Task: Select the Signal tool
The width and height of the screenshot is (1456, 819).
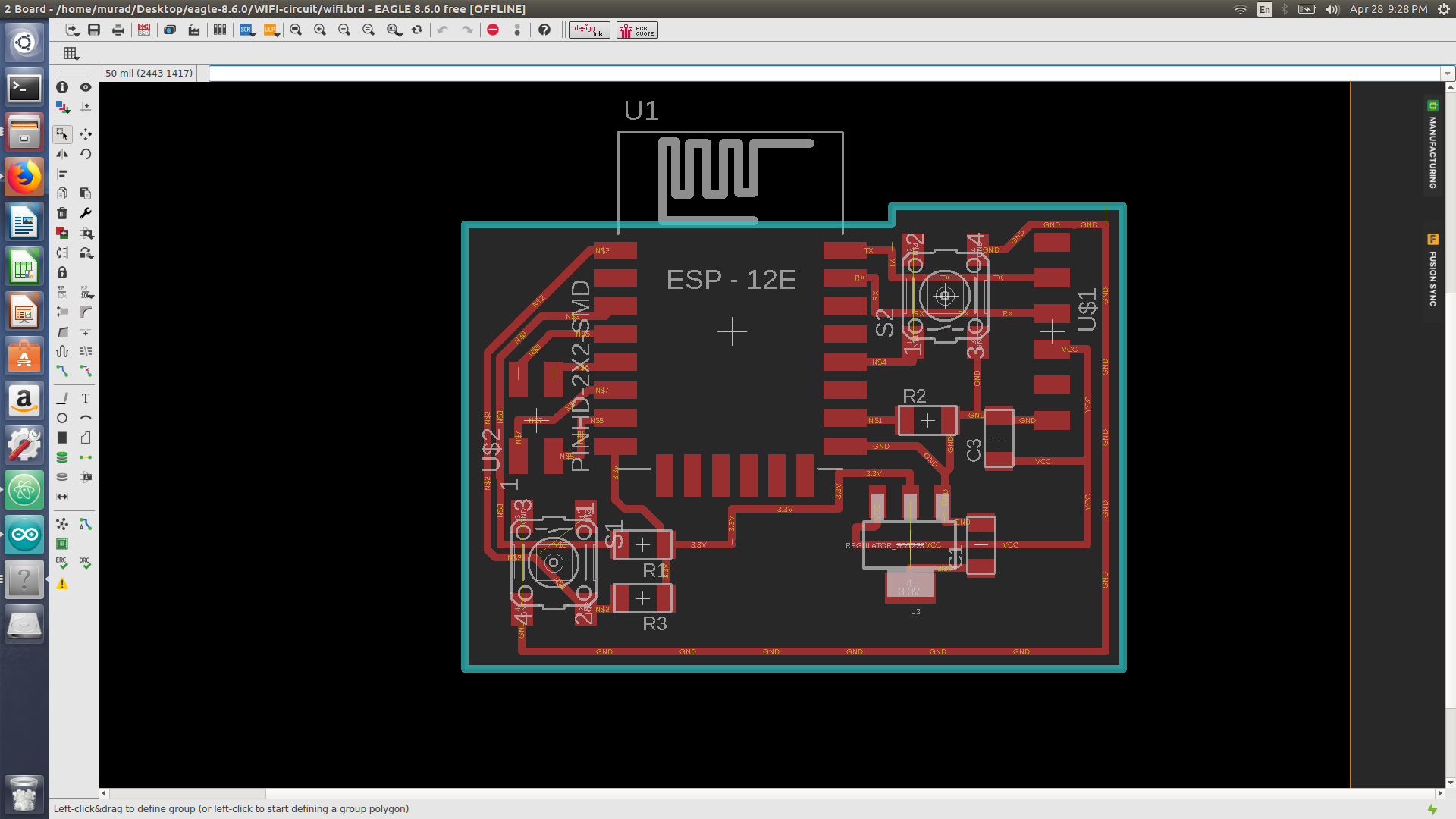Action: (x=86, y=457)
